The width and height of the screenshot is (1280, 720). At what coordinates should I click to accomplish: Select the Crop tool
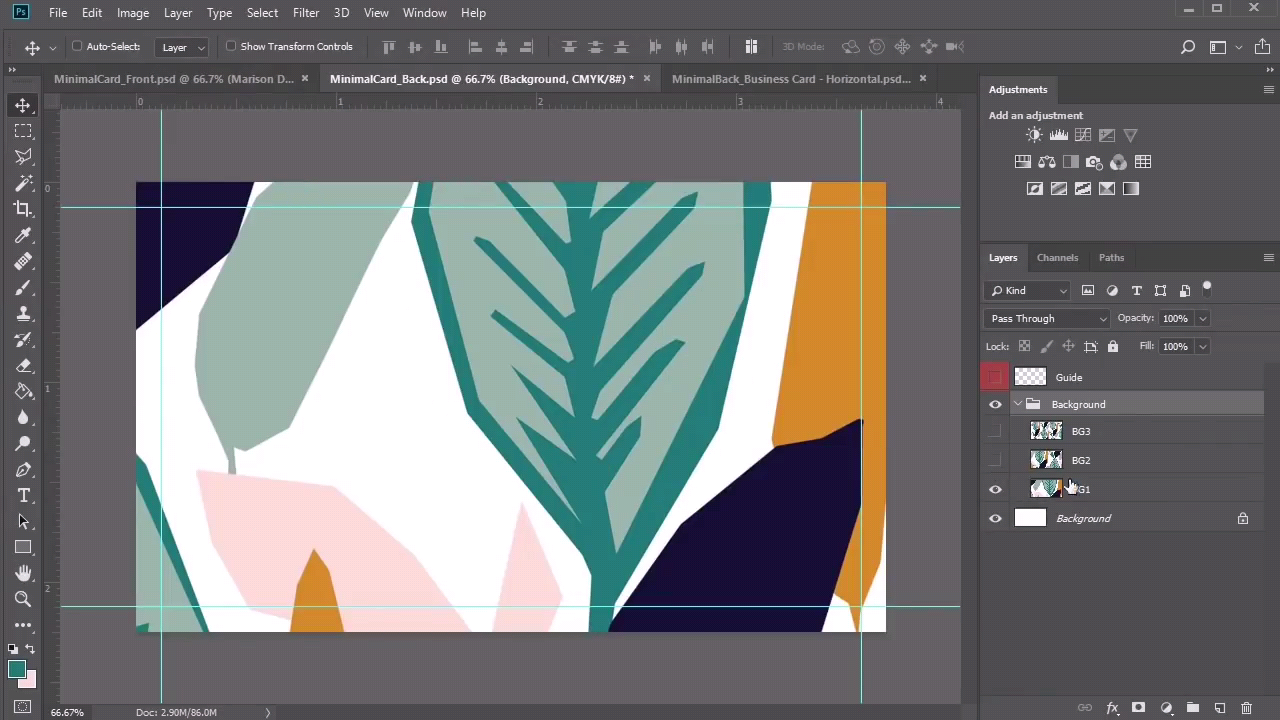coord(23,209)
